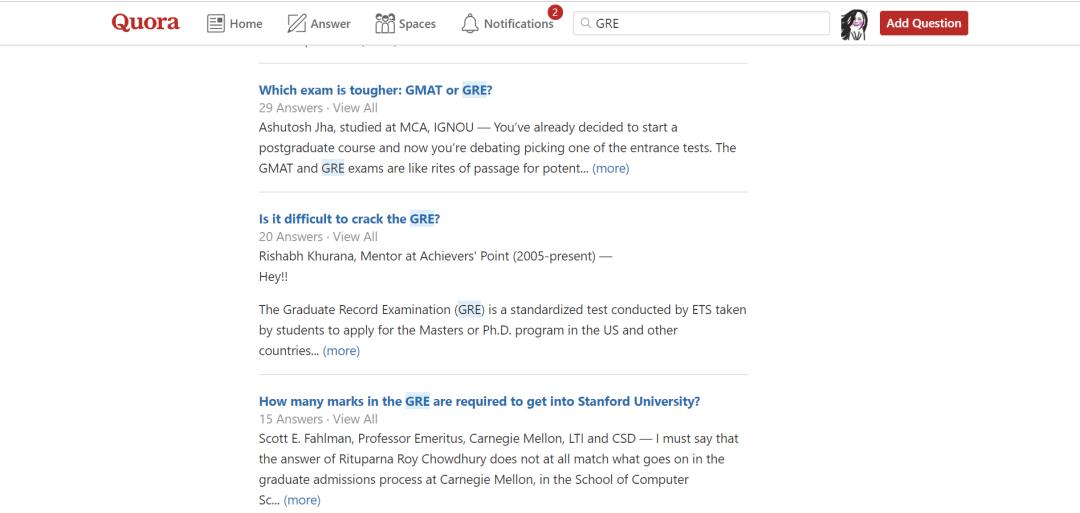Go to the Home tab label
The width and height of the screenshot is (1080, 513).
[x=246, y=24]
